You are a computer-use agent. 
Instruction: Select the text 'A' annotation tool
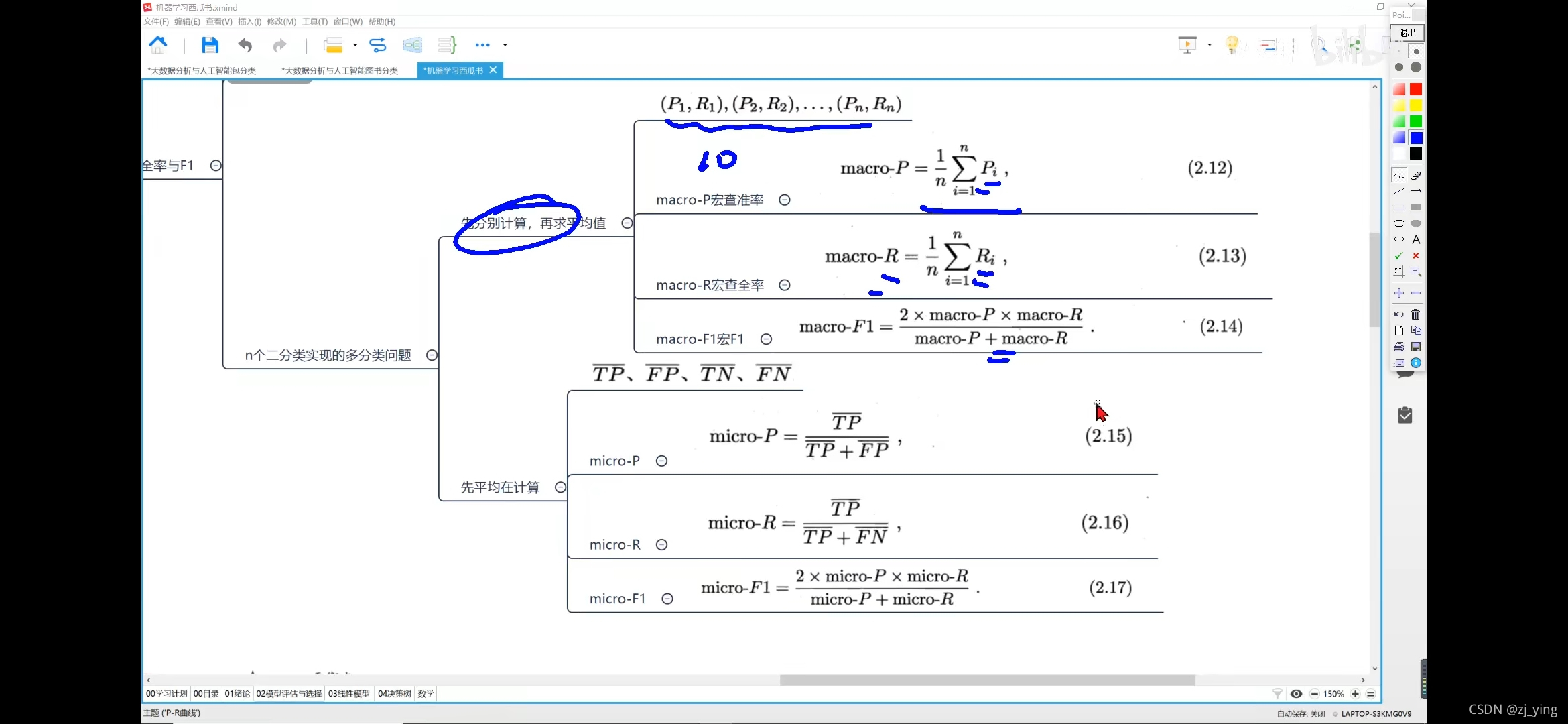pyautogui.click(x=1416, y=239)
